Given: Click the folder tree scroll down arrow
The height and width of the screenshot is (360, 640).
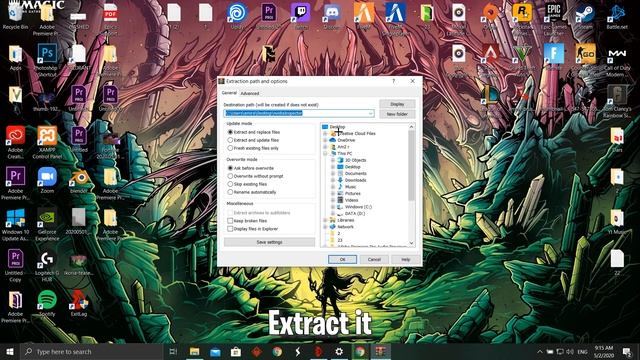Looking at the screenshot, I should (x=411, y=243).
